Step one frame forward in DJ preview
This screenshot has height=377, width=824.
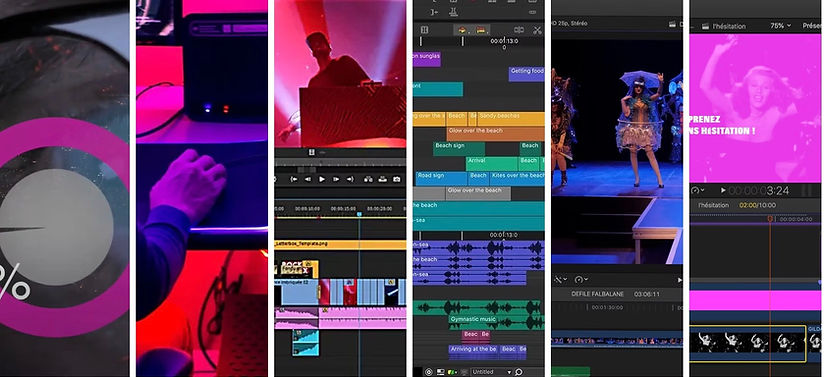coord(336,179)
